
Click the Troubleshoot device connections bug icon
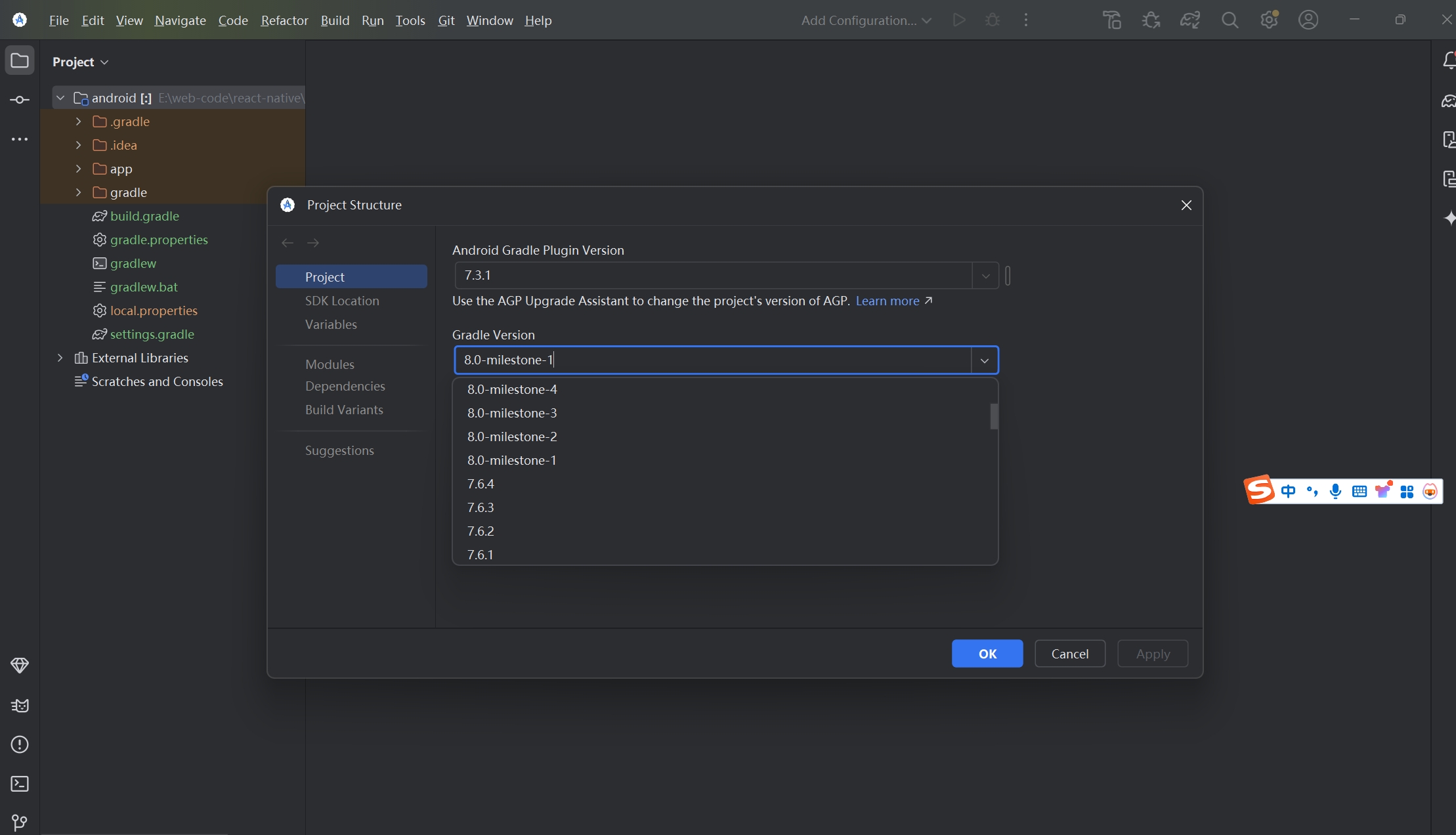click(x=1151, y=20)
